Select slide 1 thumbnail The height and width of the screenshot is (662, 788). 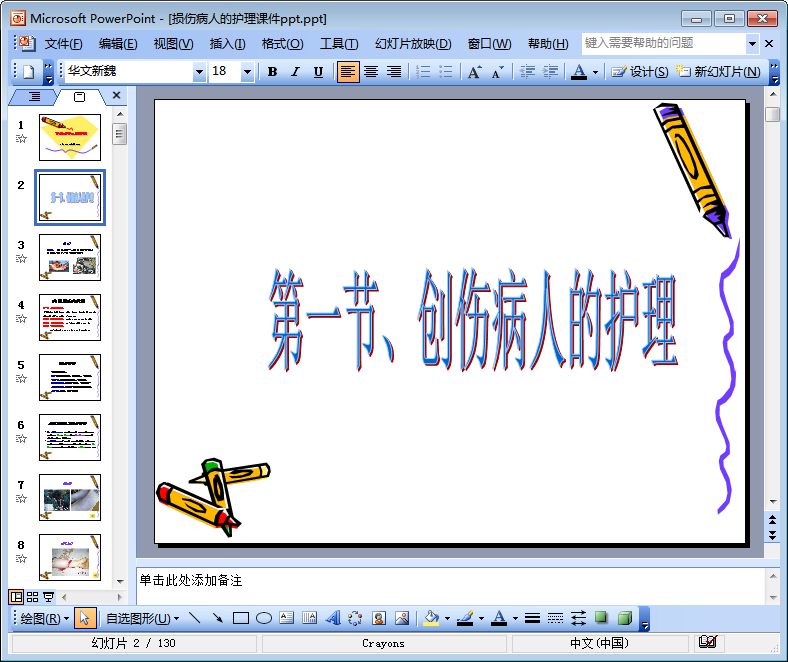[x=70, y=137]
